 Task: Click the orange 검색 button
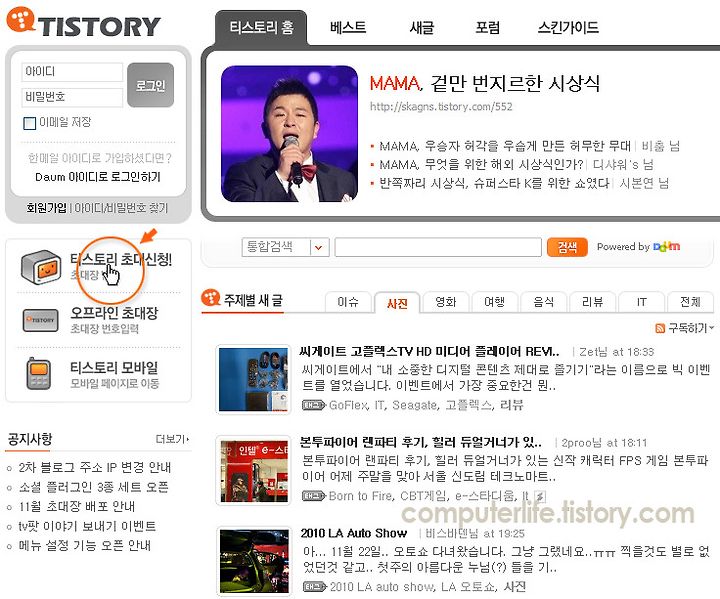point(567,247)
